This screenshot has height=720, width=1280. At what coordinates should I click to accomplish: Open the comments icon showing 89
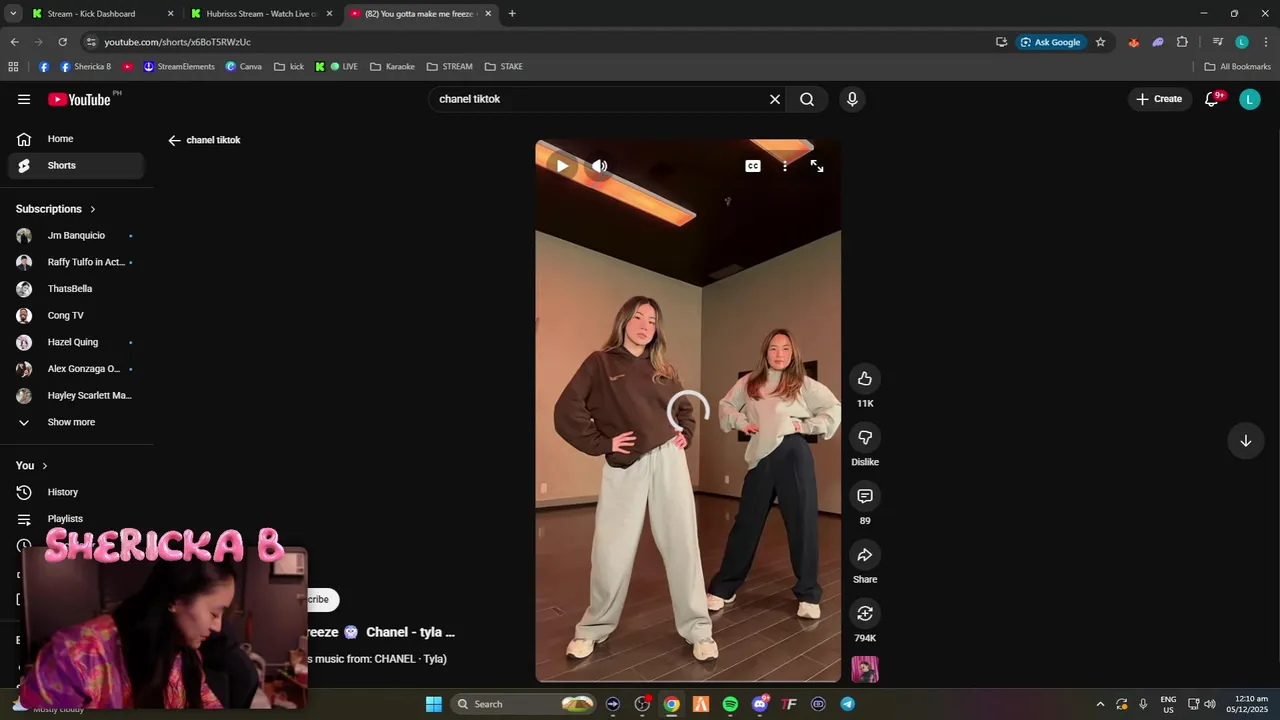pyautogui.click(x=865, y=496)
